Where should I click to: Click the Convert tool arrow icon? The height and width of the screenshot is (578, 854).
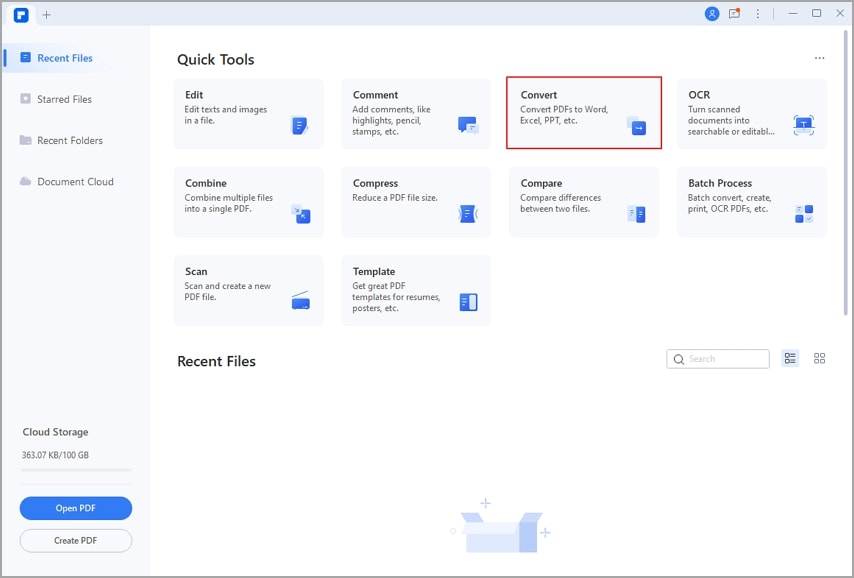636,125
